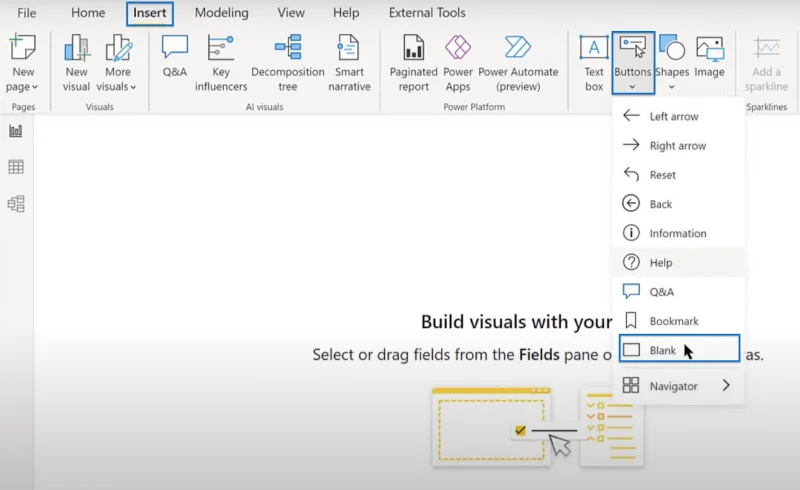Viewport: 800px width, 490px height.
Task: Choose Left arrow button option
Action: (x=679, y=116)
